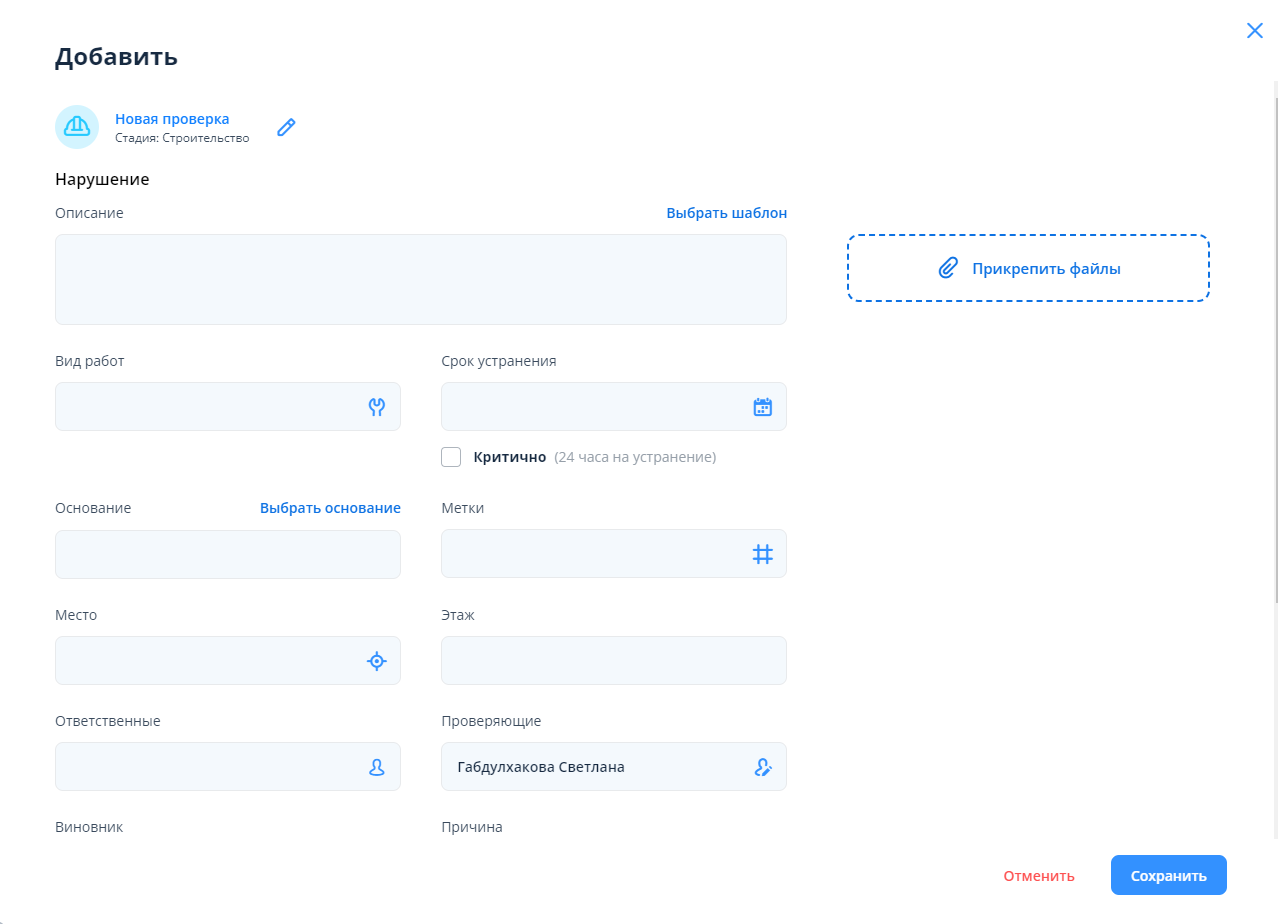
Task: Click into the Описание text area
Action: point(420,280)
